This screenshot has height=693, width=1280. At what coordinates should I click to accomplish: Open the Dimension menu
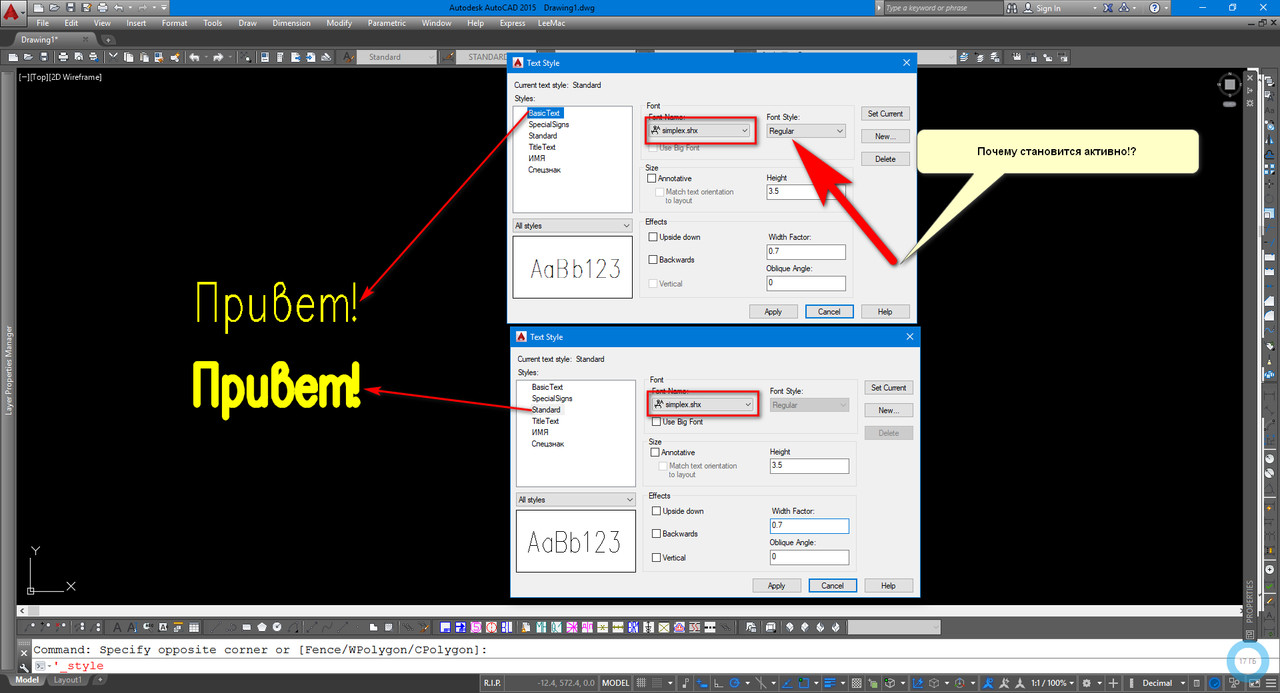pos(291,23)
